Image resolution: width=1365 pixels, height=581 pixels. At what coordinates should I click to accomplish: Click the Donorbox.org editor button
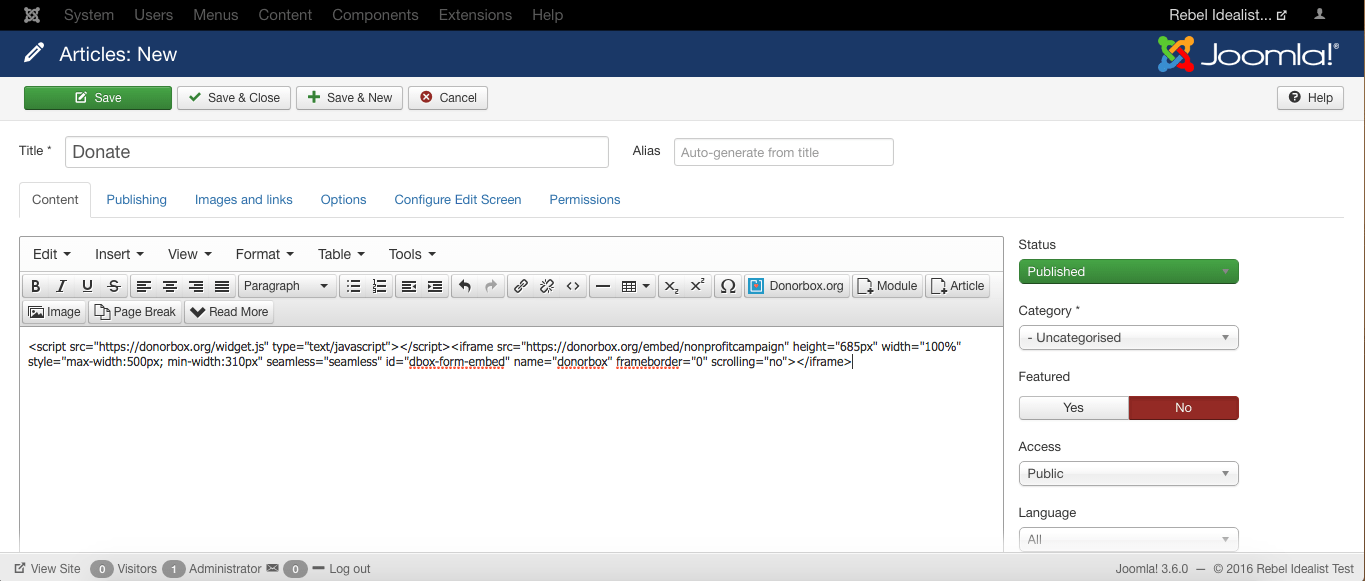point(797,286)
